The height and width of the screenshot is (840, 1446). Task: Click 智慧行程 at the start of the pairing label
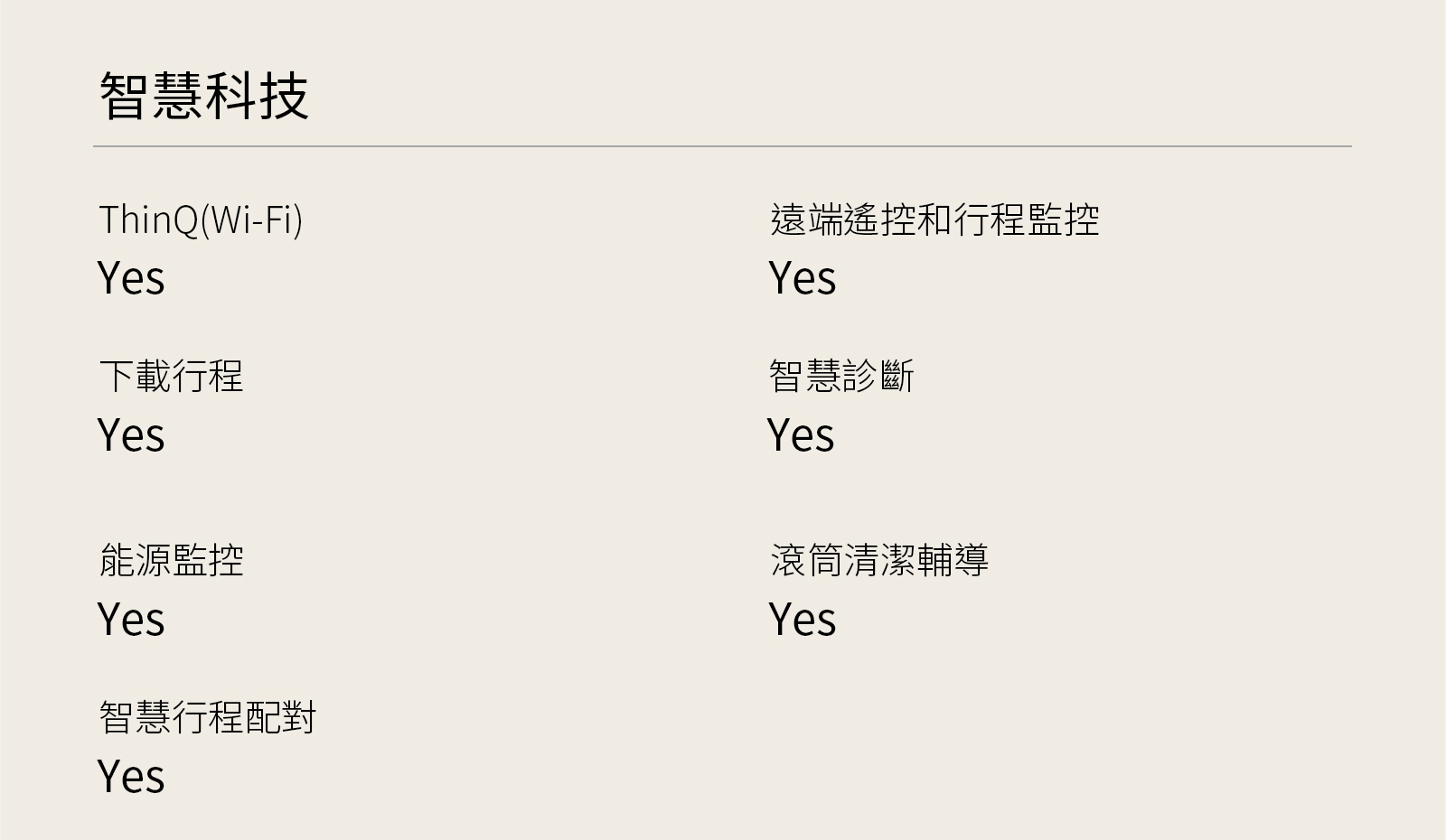click(172, 718)
